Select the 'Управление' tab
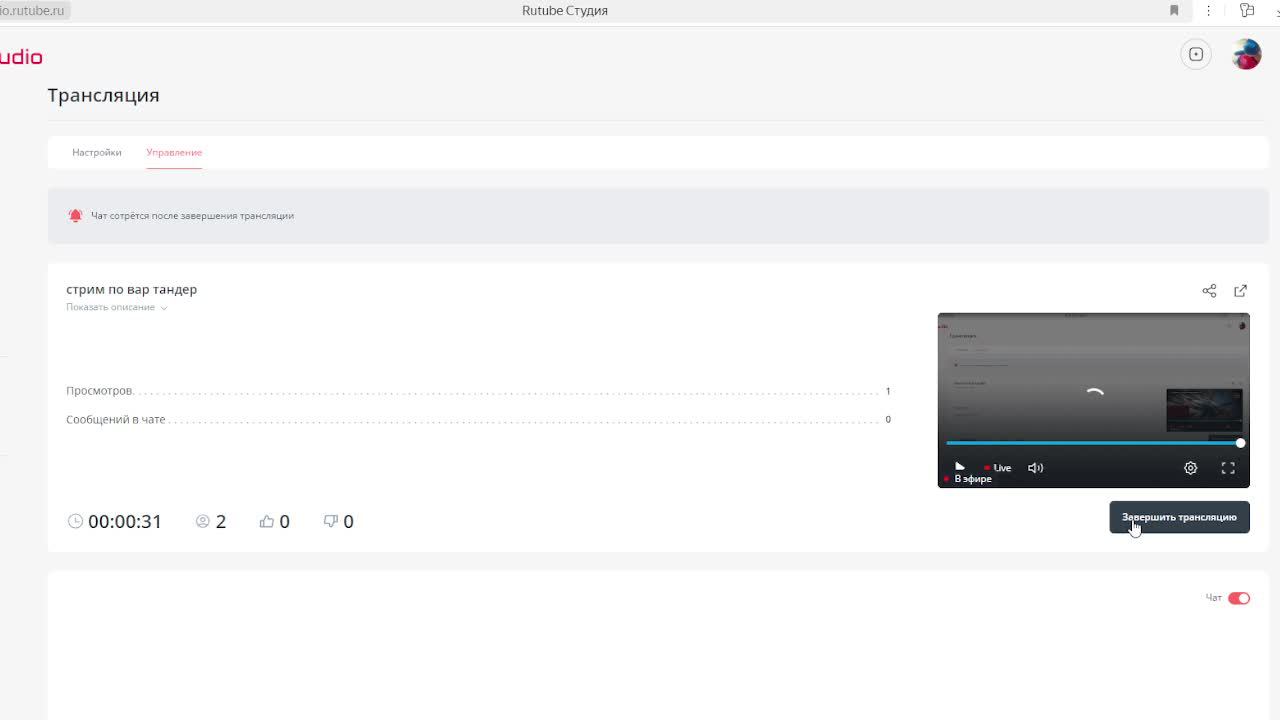Screen dimensions: 1280x720 [x=174, y=152]
